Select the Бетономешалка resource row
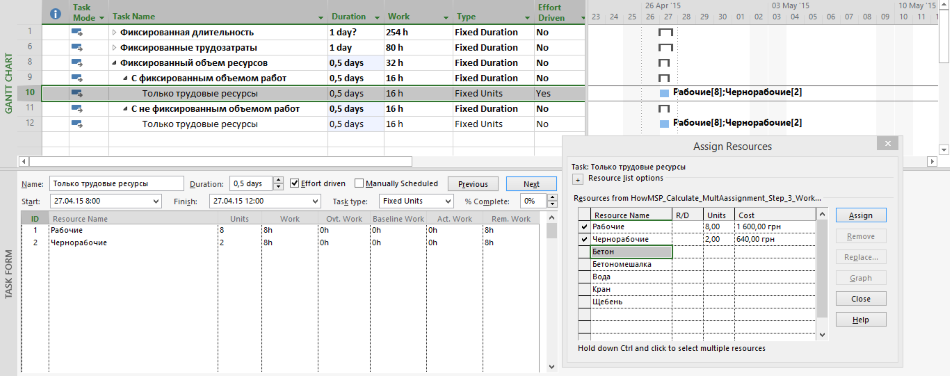The height and width of the screenshot is (376, 950). pyautogui.click(x=697, y=265)
